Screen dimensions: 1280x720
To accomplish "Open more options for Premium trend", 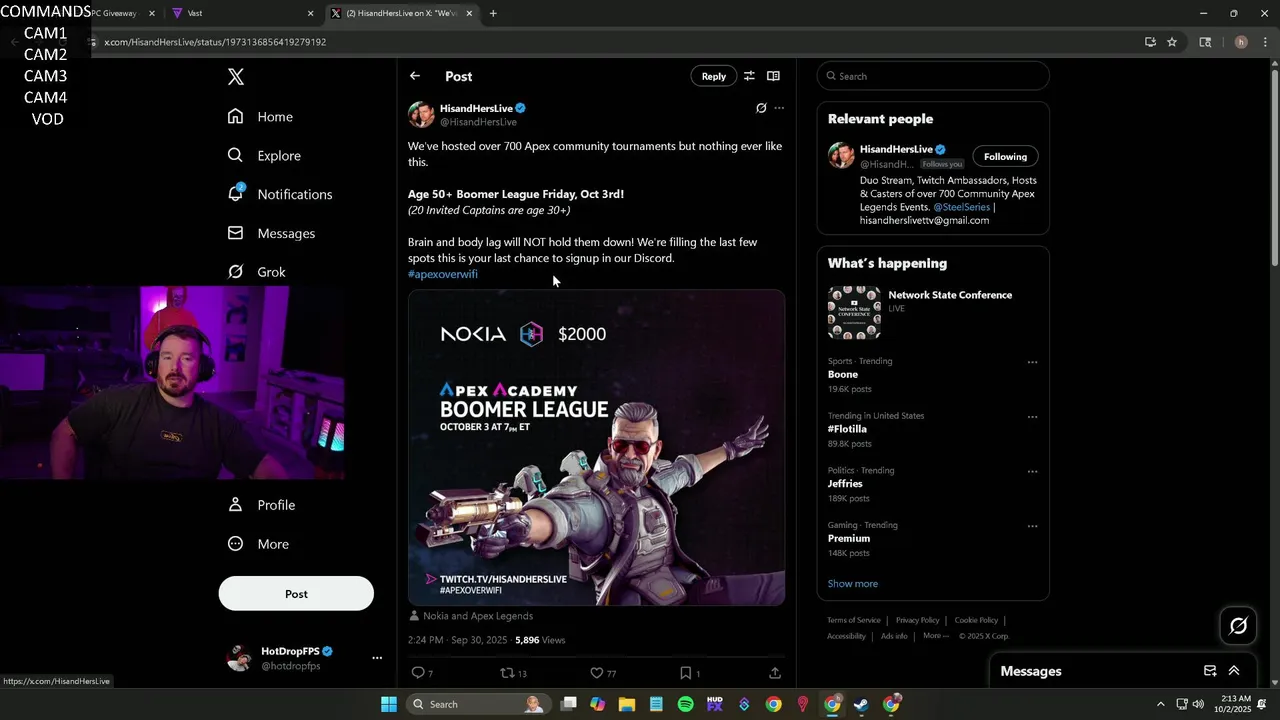I will [x=1032, y=526].
